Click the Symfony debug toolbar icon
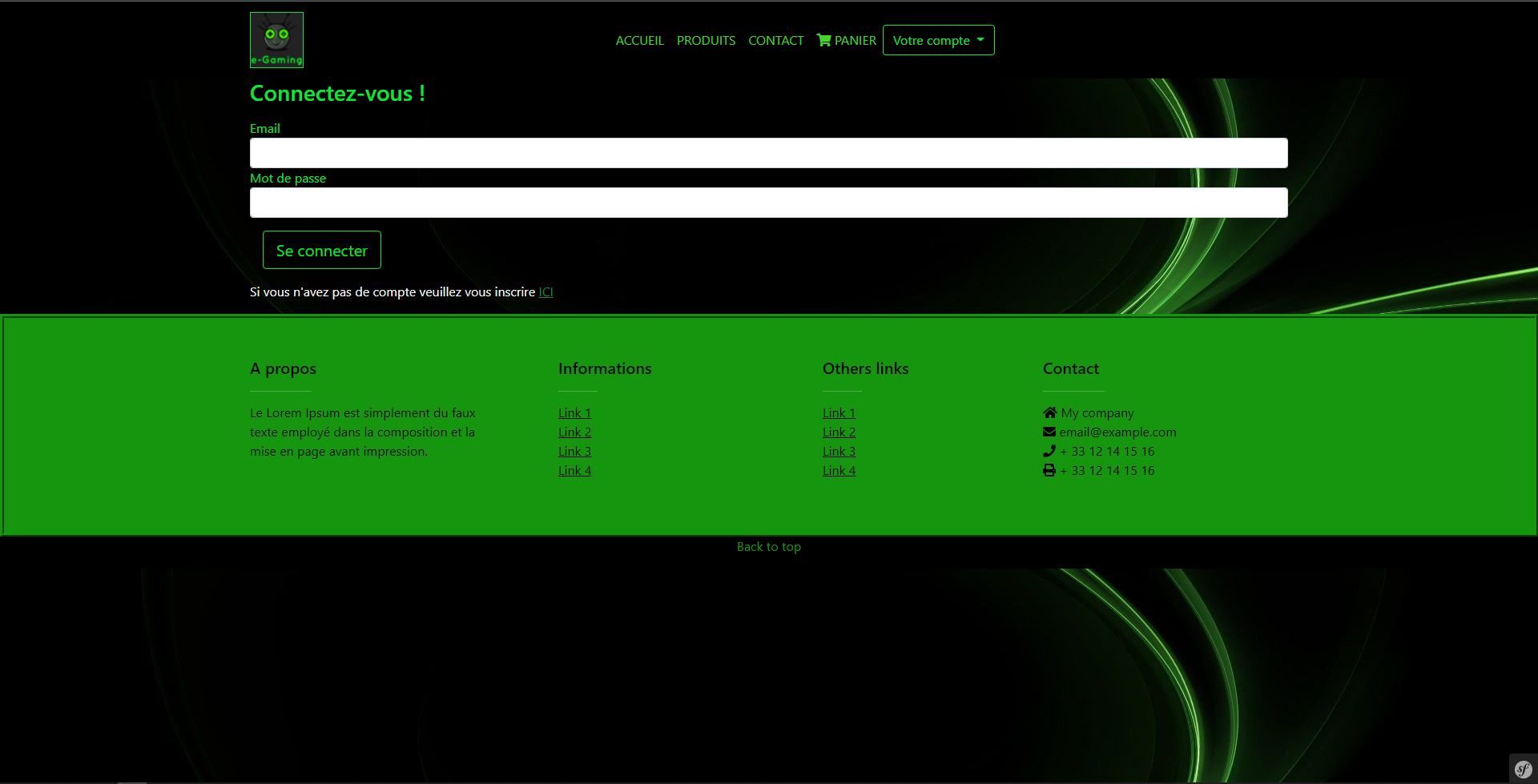1538x784 pixels. click(x=1522, y=770)
